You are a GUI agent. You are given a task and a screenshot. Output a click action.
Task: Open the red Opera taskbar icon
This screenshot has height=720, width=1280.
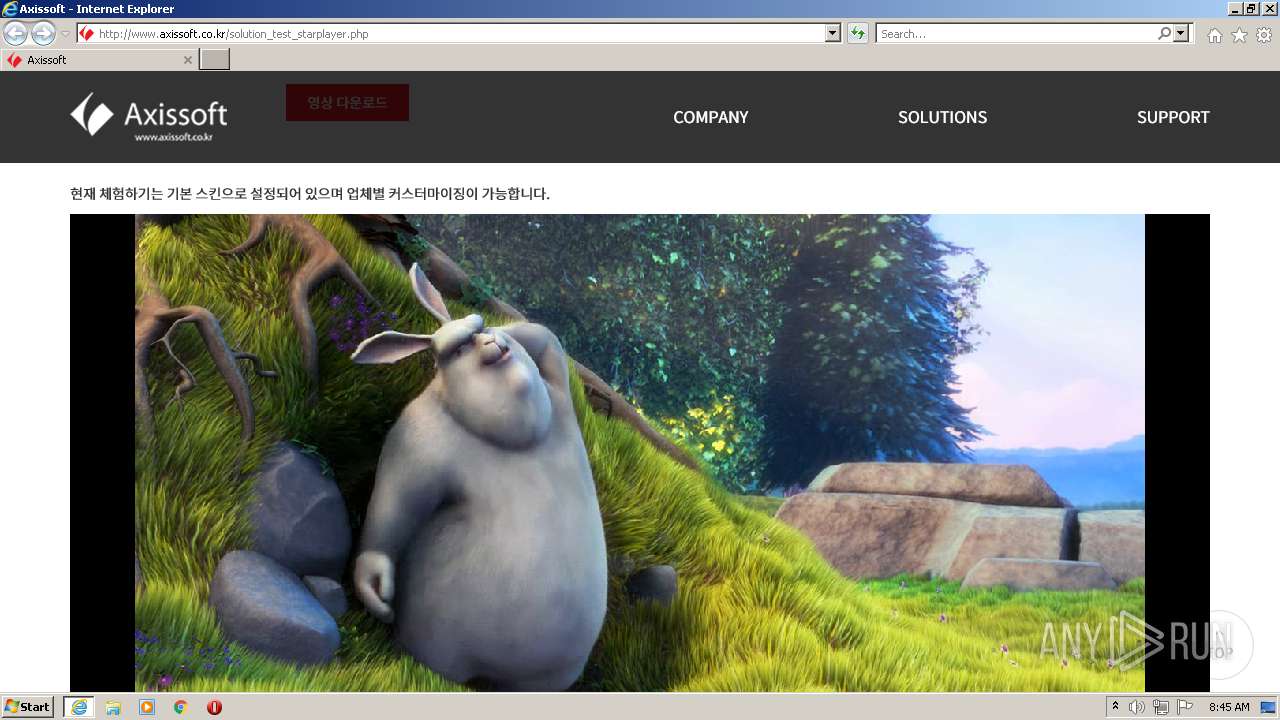[214, 707]
